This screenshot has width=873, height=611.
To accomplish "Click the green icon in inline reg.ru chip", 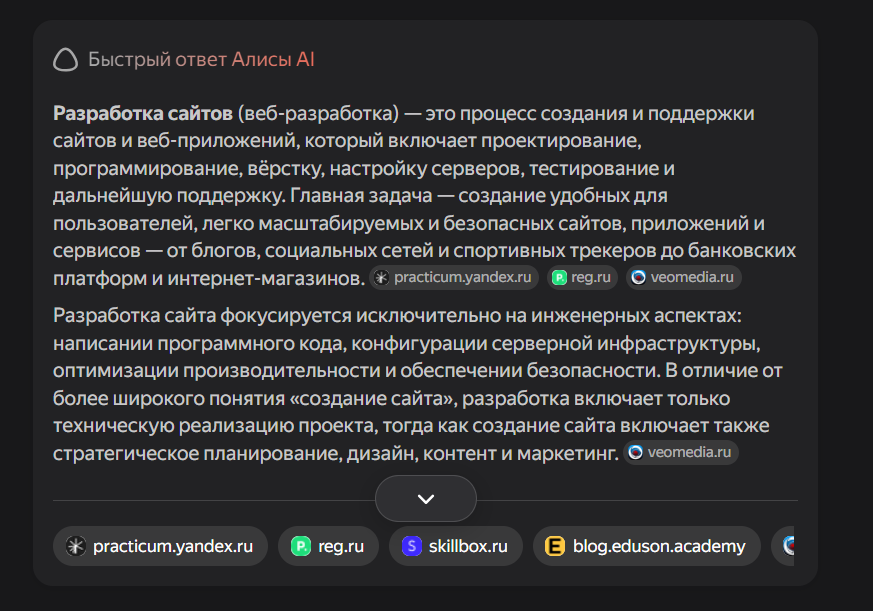I will pyautogui.click(x=560, y=278).
